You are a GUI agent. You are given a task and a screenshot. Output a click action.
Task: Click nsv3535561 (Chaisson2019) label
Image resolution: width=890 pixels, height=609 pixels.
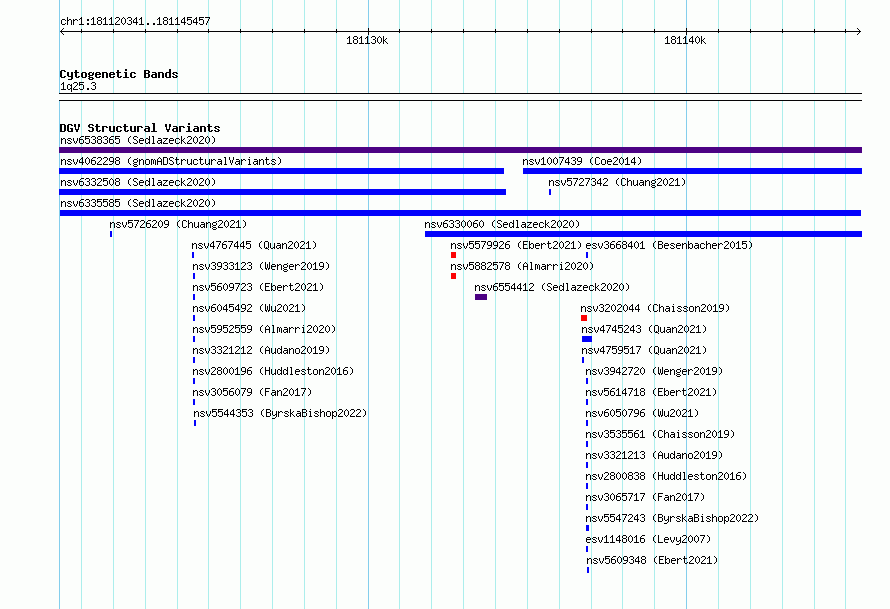click(660, 434)
